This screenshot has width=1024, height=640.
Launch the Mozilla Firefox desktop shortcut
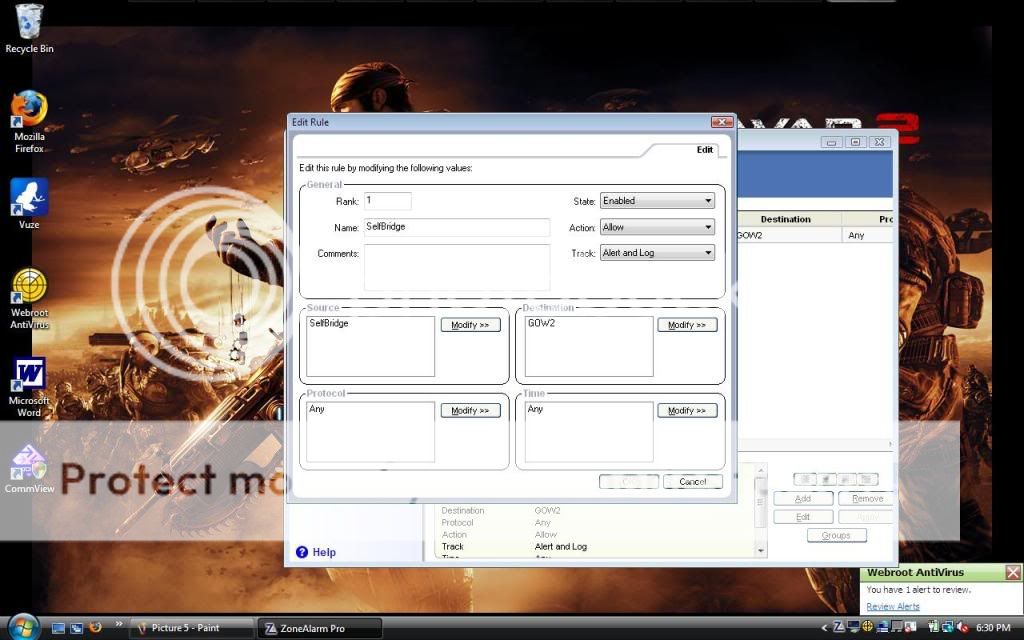pos(29,122)
